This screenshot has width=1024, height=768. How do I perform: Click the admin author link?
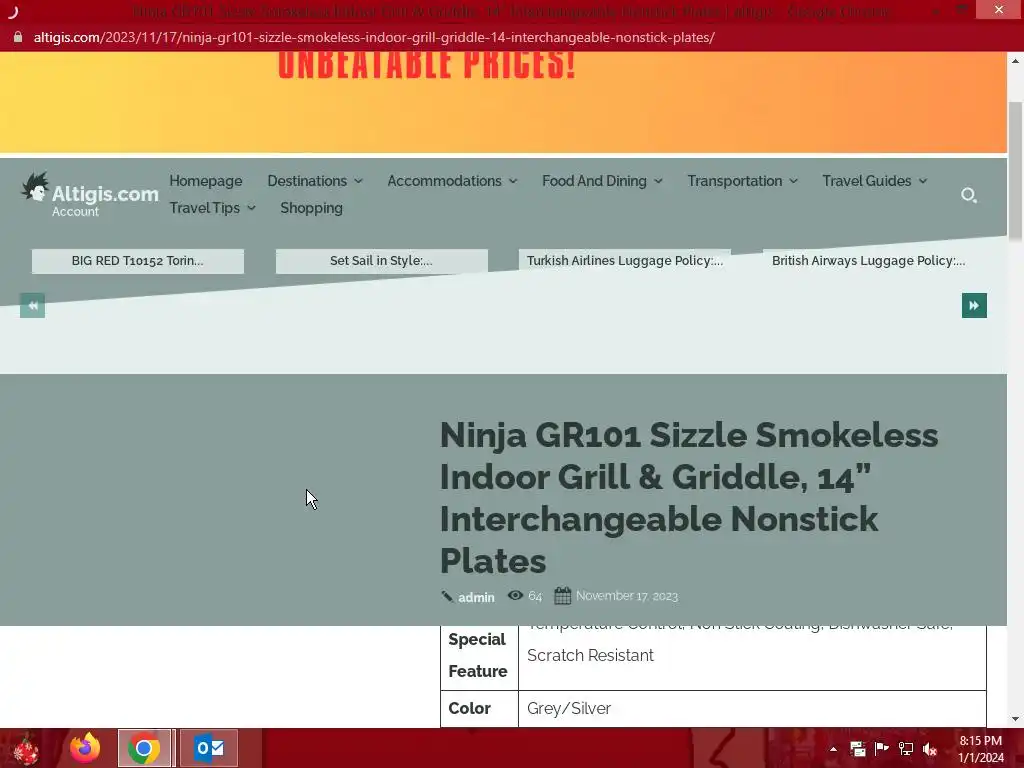click(x=476, y=597)
